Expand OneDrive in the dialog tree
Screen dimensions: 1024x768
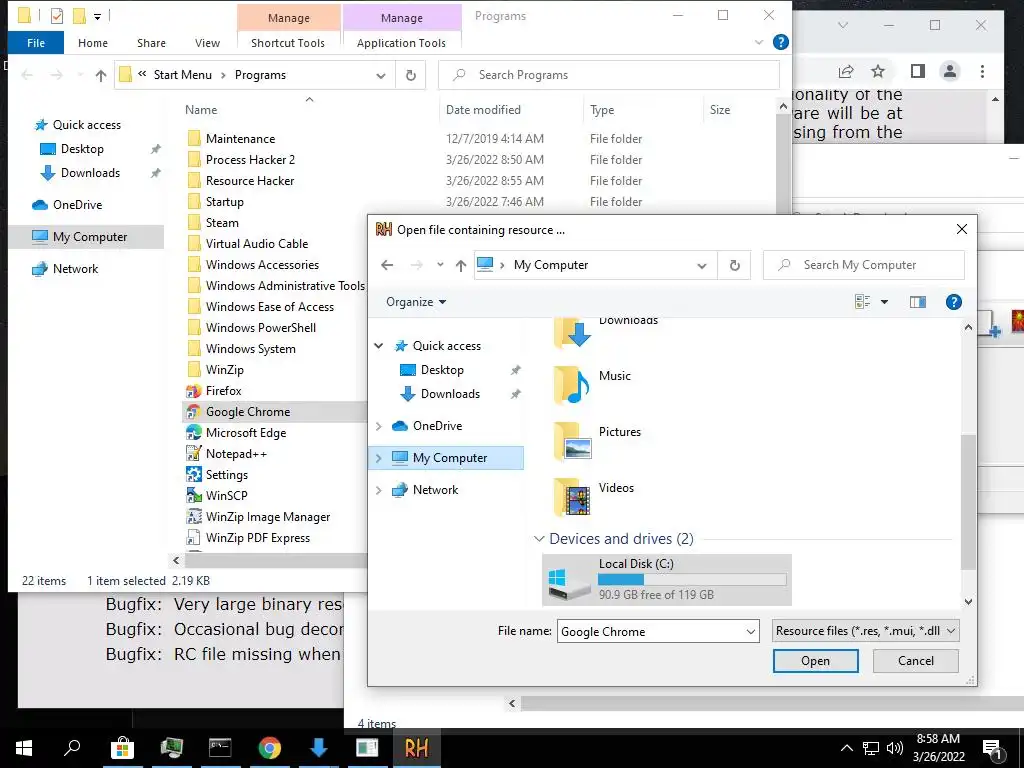379,426
